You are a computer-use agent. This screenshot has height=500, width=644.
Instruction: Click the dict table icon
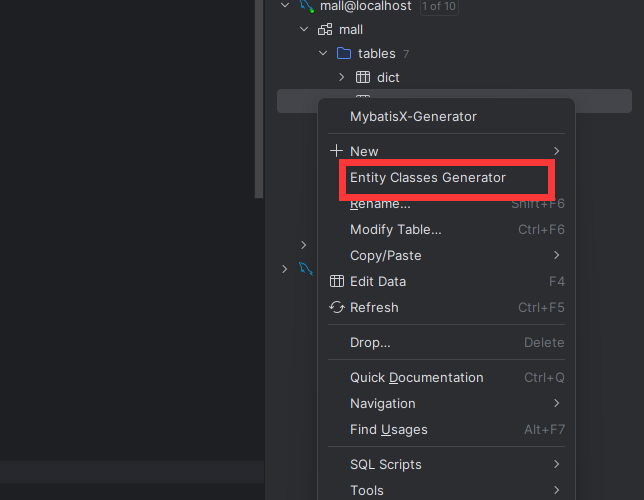point(363,77)
